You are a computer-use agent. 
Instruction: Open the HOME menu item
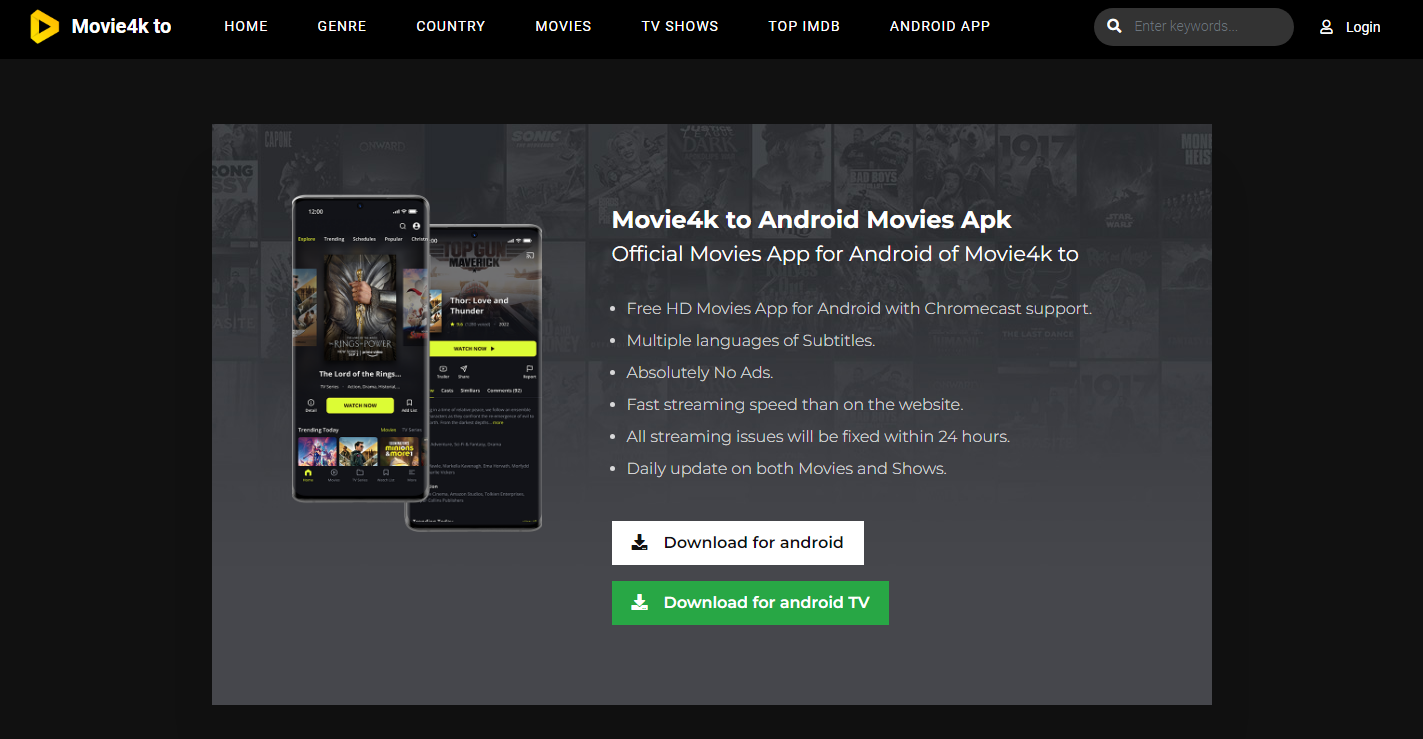(x=246, y=27)
